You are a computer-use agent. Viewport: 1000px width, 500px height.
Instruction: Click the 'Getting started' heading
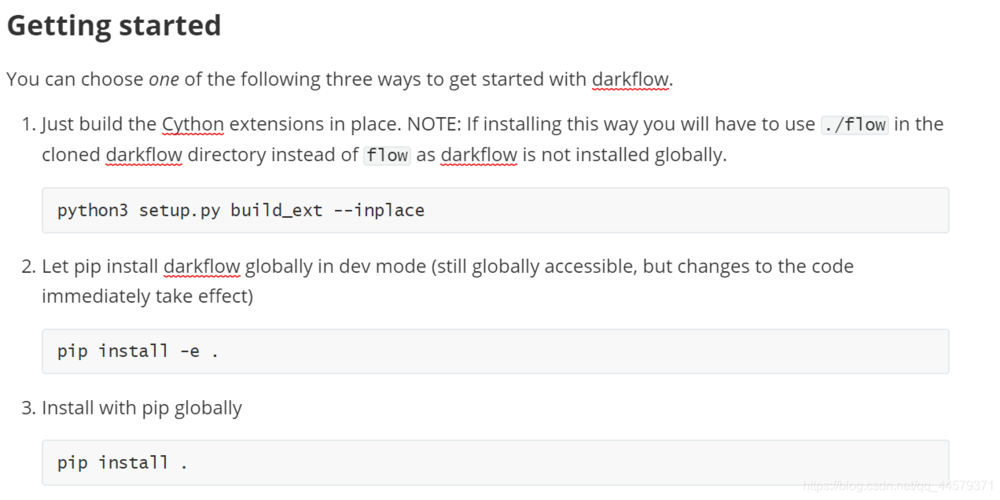click(x=114, y=26)
